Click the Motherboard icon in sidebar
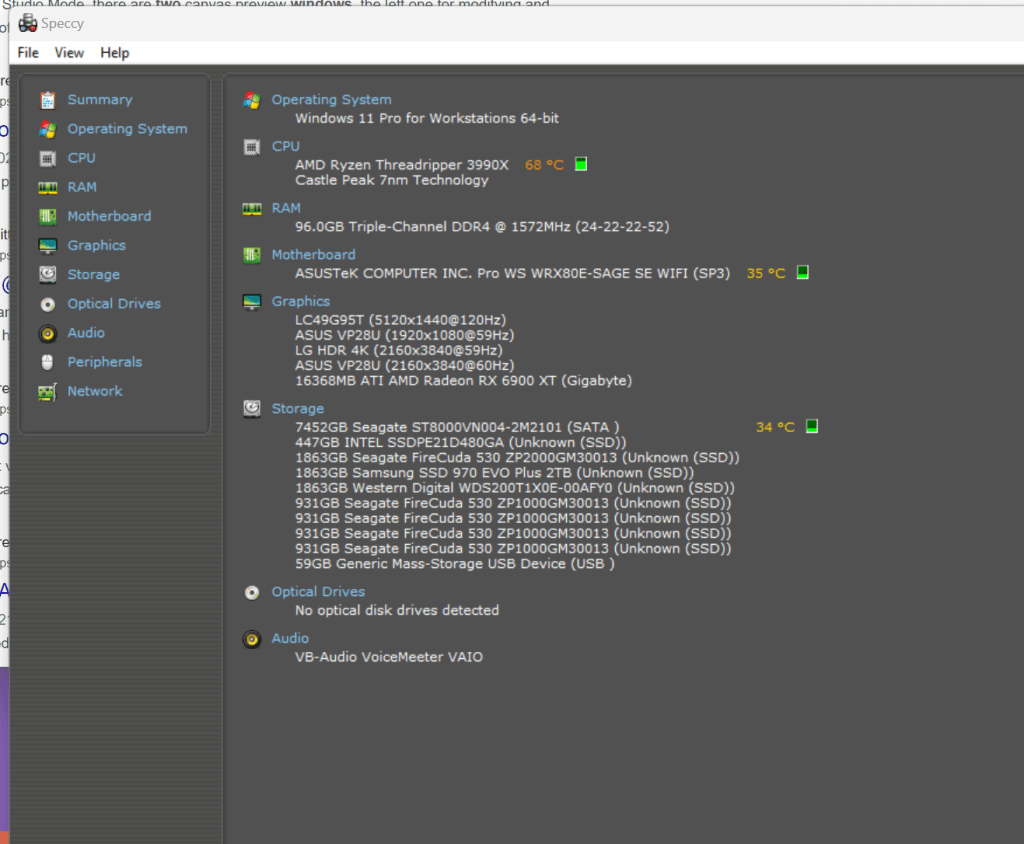 tap(48, 216)
